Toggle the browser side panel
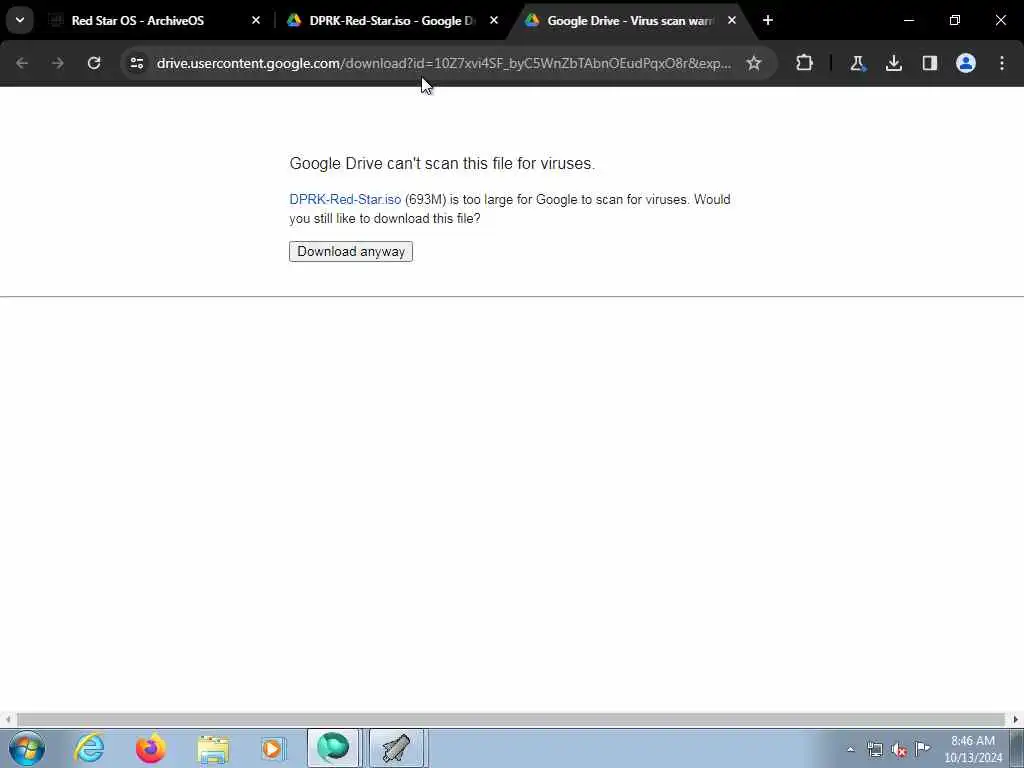This screenshot has height=768, width=1024. pyautogui.click(x=930, y=63)
